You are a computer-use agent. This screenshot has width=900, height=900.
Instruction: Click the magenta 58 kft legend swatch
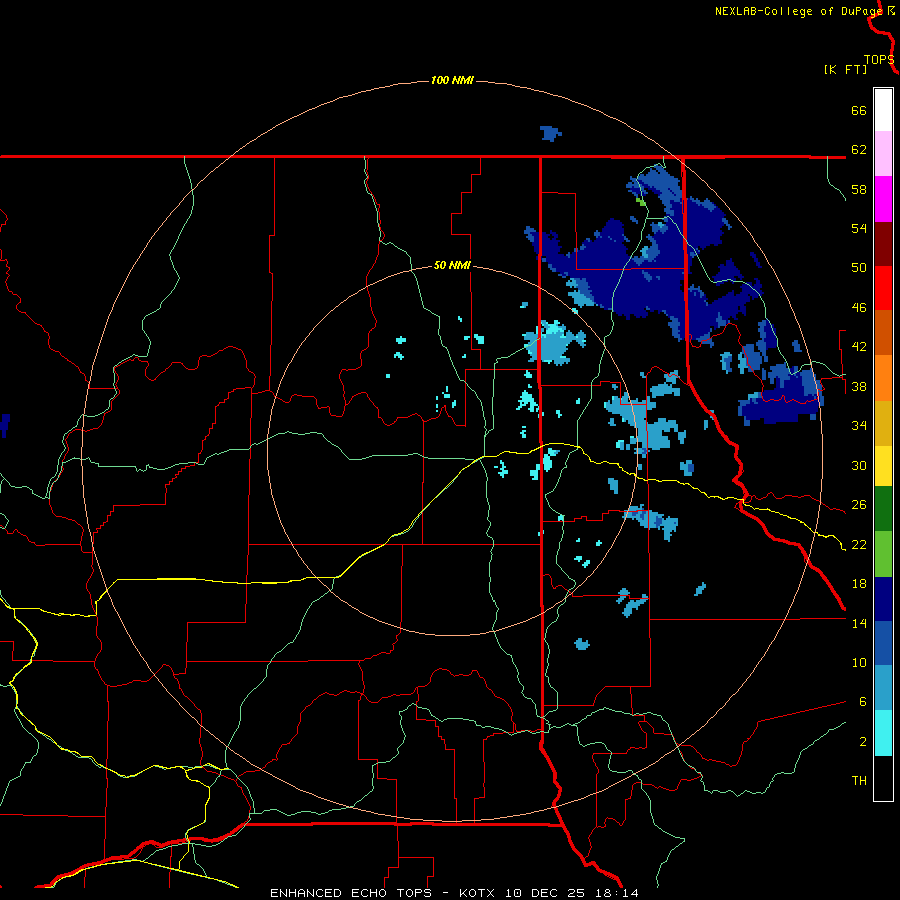click(883, 199)
